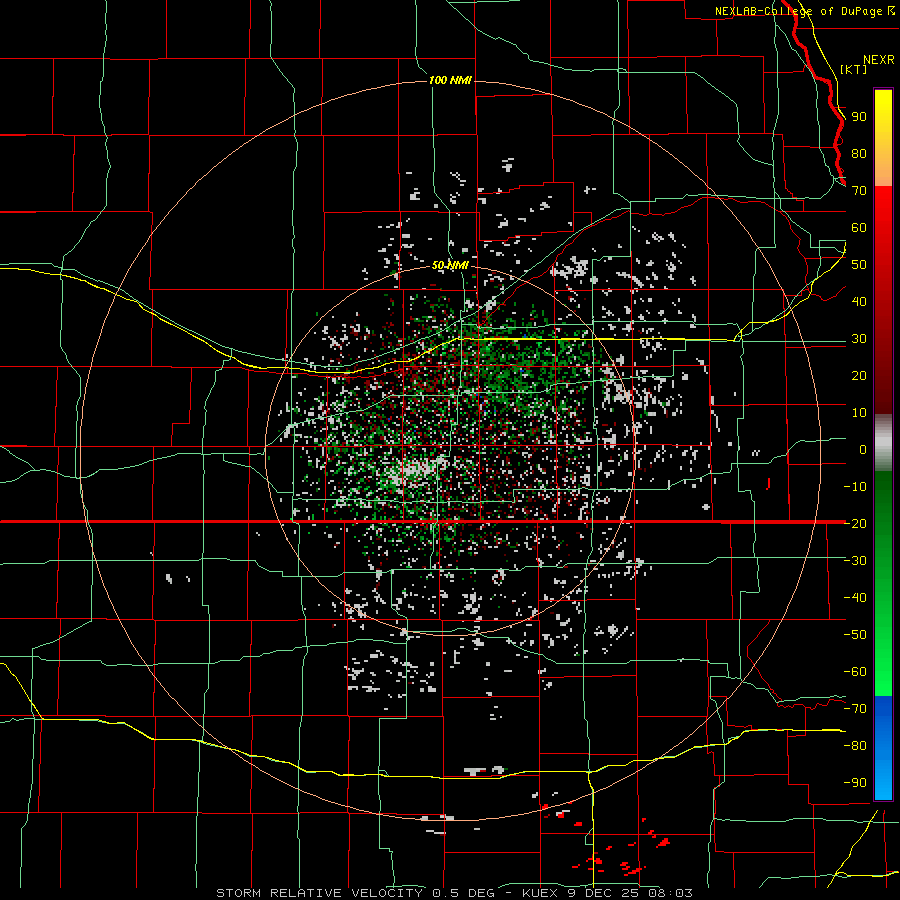Click the -30 scale value
This screenshot has height=900, width=900.
(855, 561)
